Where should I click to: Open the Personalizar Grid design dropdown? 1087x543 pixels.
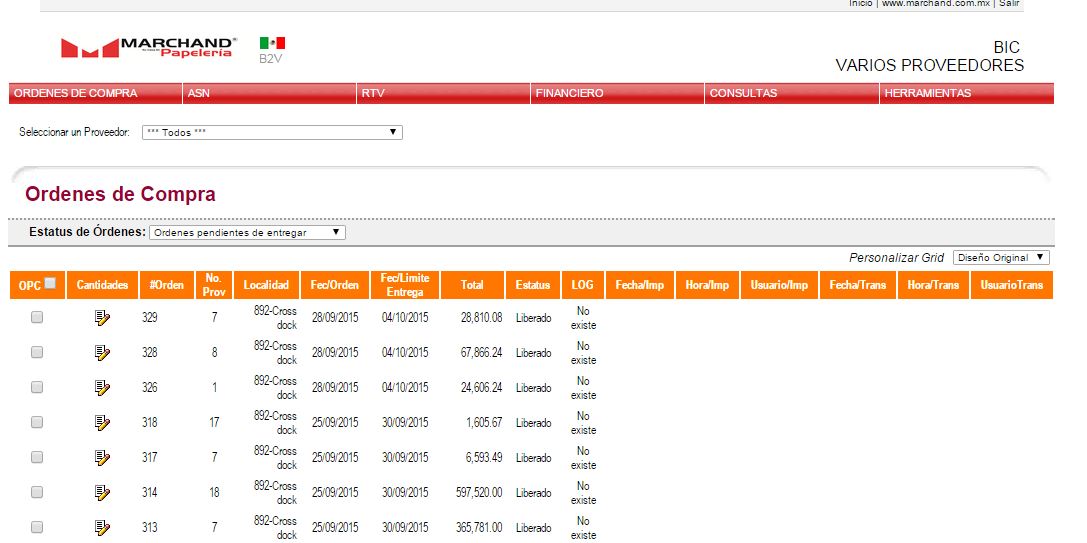[1001, 257]
